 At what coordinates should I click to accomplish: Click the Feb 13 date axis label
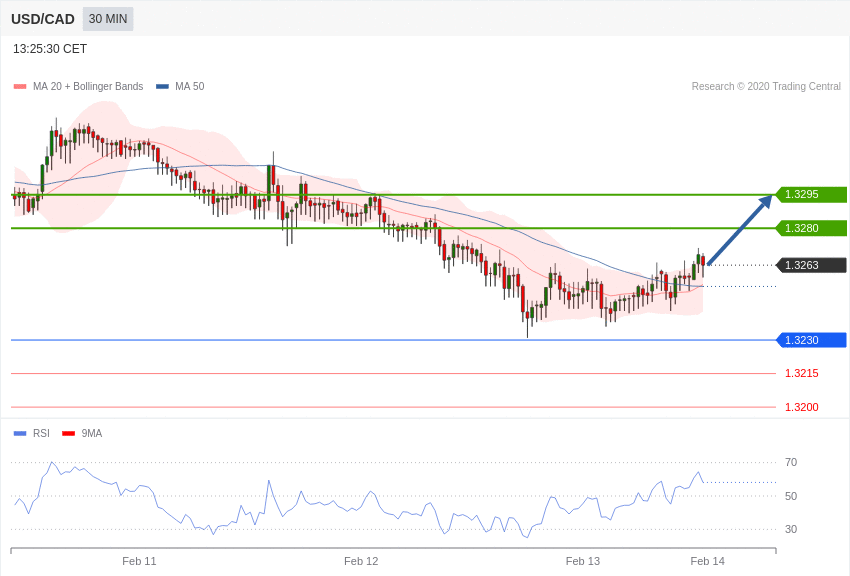tap(583, 561)
